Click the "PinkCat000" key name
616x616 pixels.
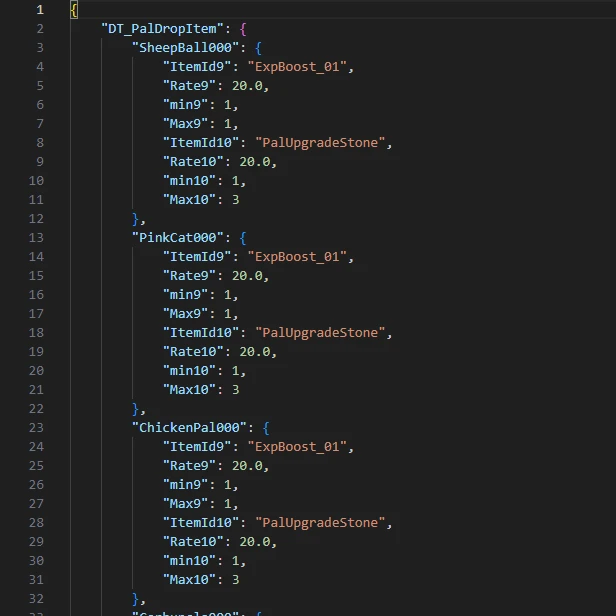tap(178, 238)
